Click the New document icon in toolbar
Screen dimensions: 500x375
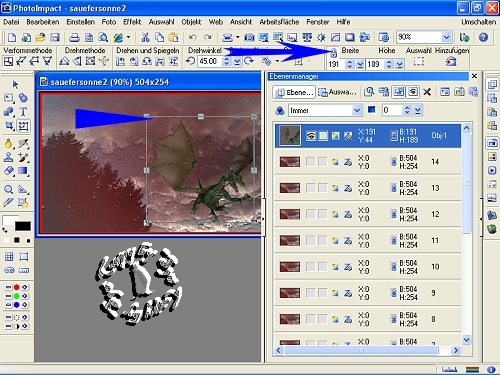click(x=12, y=37)
